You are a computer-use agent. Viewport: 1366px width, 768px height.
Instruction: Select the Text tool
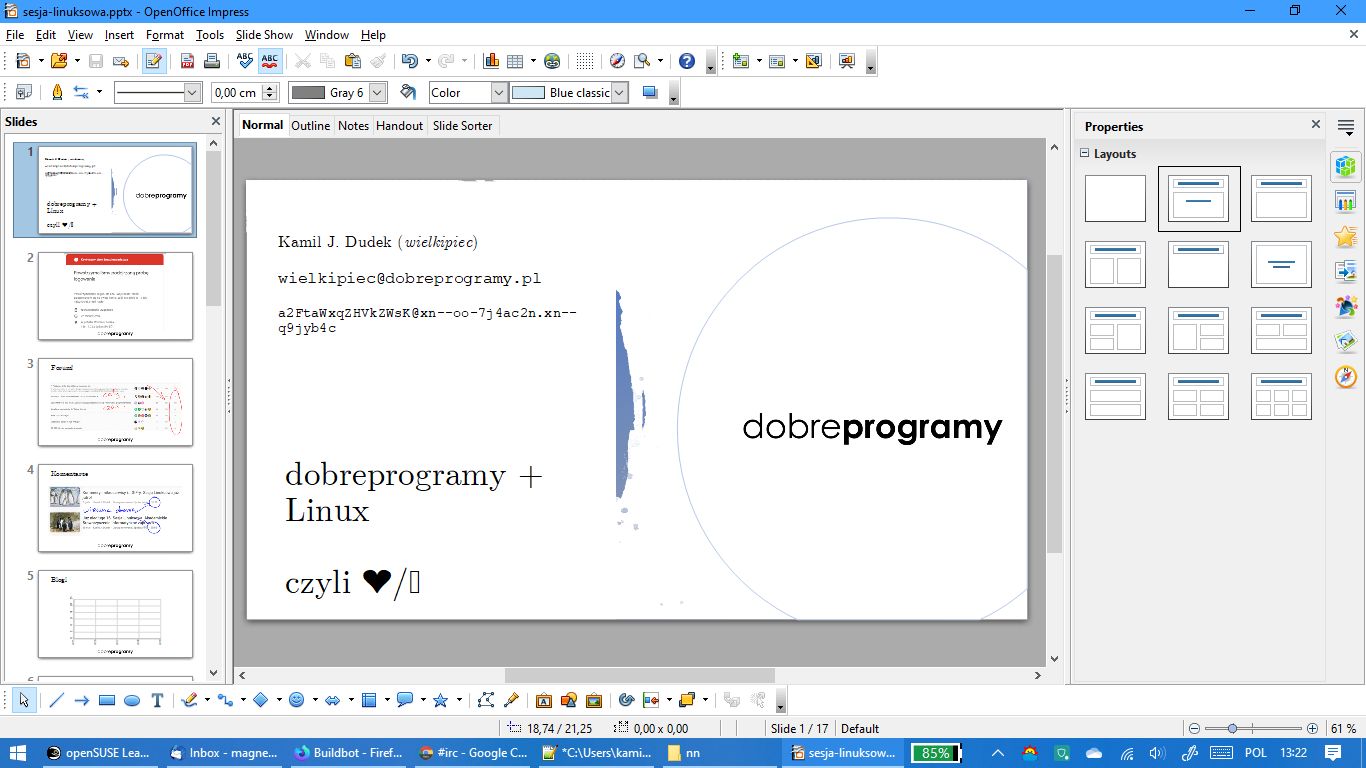tap(157, 700)
